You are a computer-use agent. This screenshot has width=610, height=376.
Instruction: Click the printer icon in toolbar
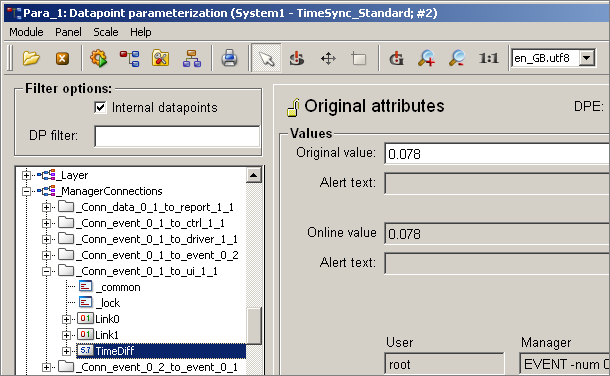pyautogui.click(x=230, y=58)
